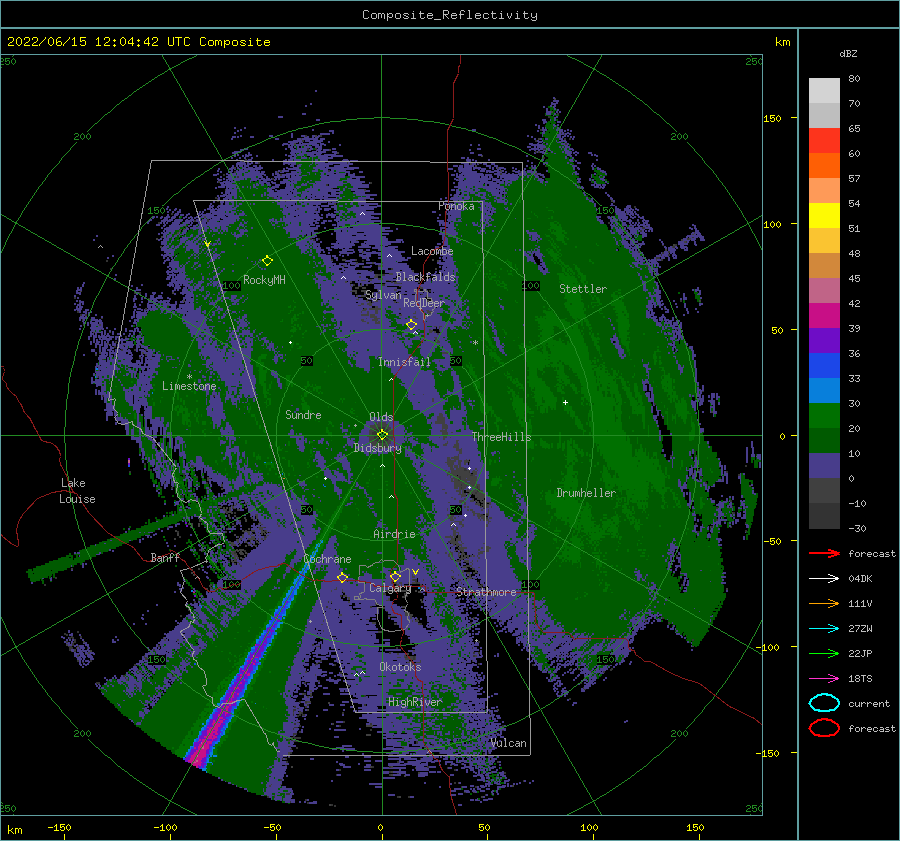The height and width of the screenshot is (841, 900).
Task: Click the HighRiver label
Action: (x=415, y=702)
